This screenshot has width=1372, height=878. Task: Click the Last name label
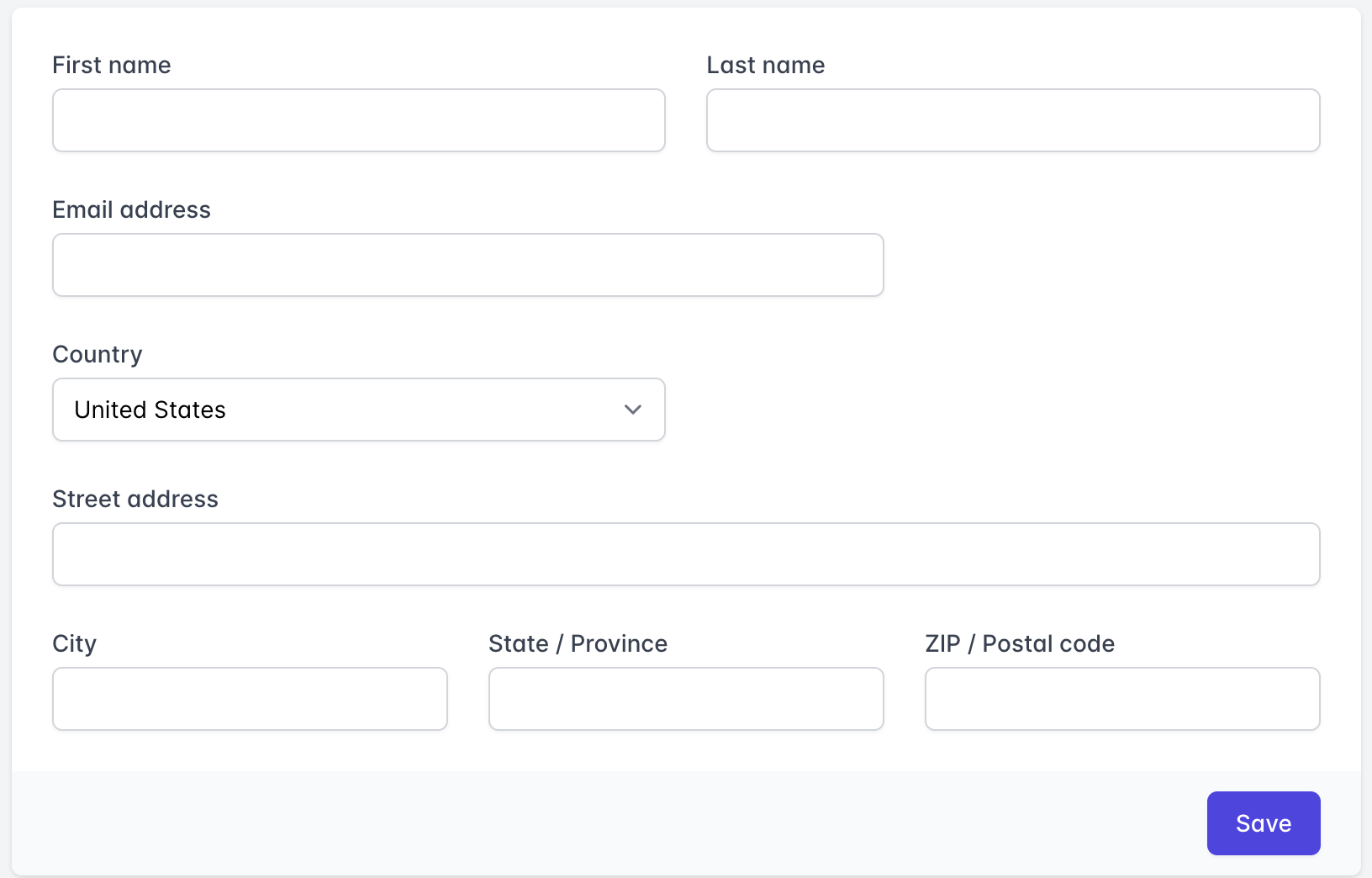point(765,65)
